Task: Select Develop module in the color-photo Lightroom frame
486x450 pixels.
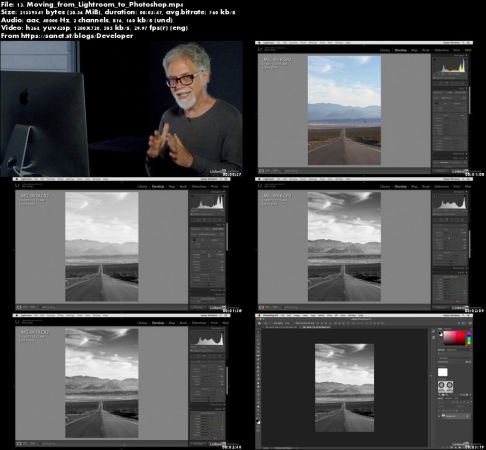Action: [401, 50]
